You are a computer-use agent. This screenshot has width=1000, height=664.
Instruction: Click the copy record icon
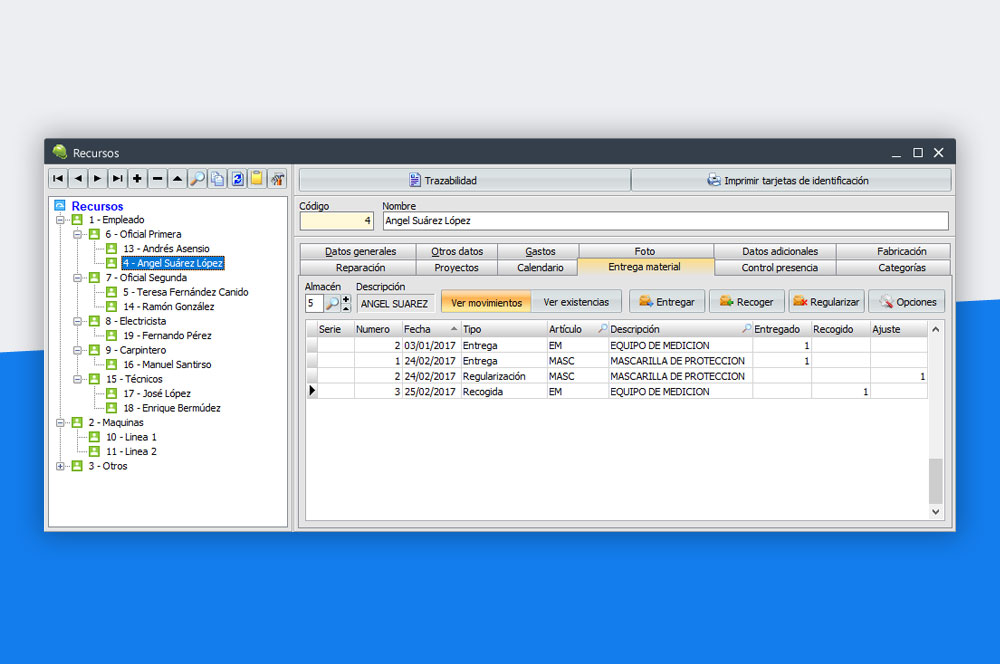click(x=217, y=179)
